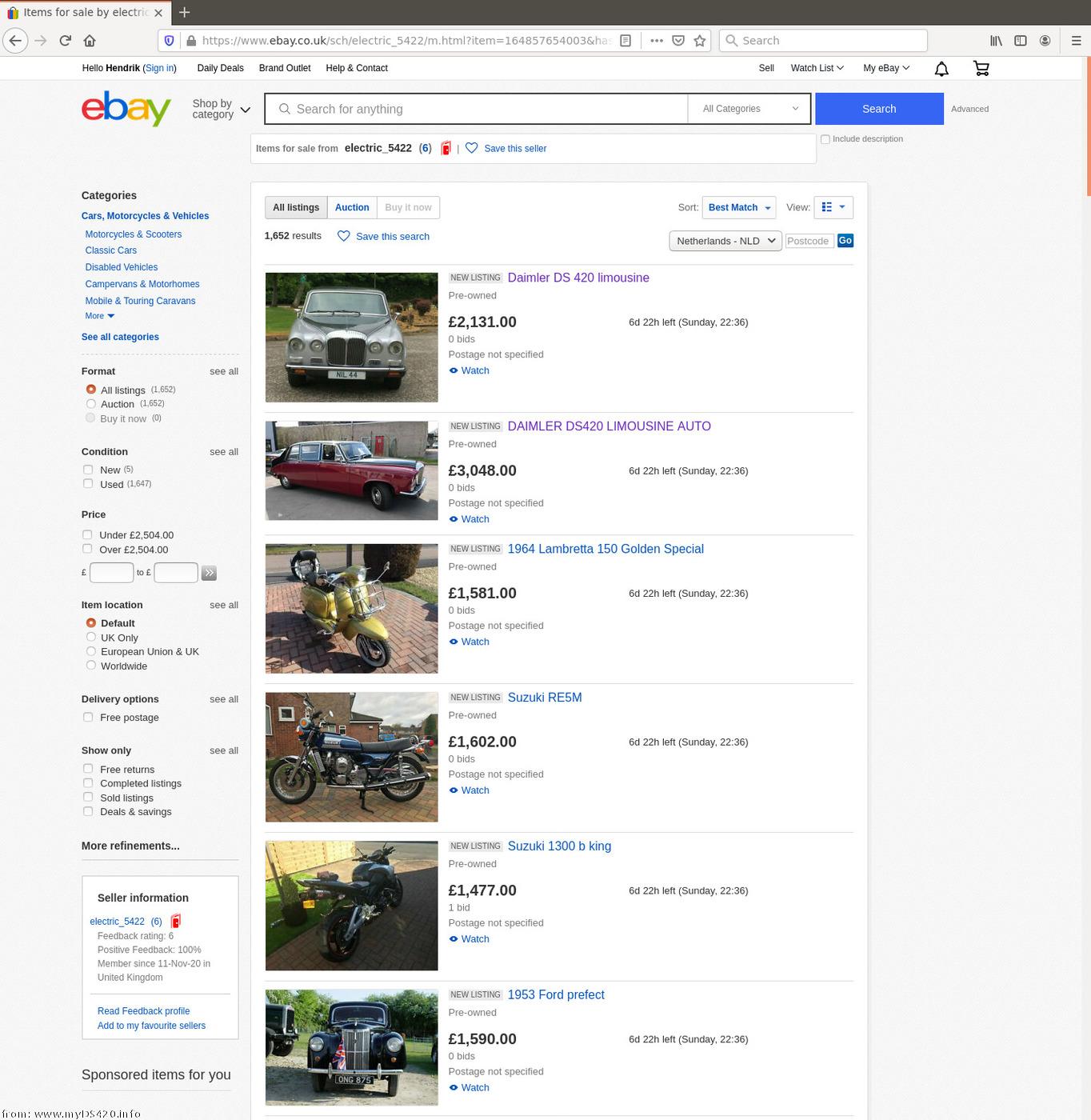The image size is (1091, 1120).
Task: Tick Over £2,504.00 price checkbox
Action: [x=87, y=549]
